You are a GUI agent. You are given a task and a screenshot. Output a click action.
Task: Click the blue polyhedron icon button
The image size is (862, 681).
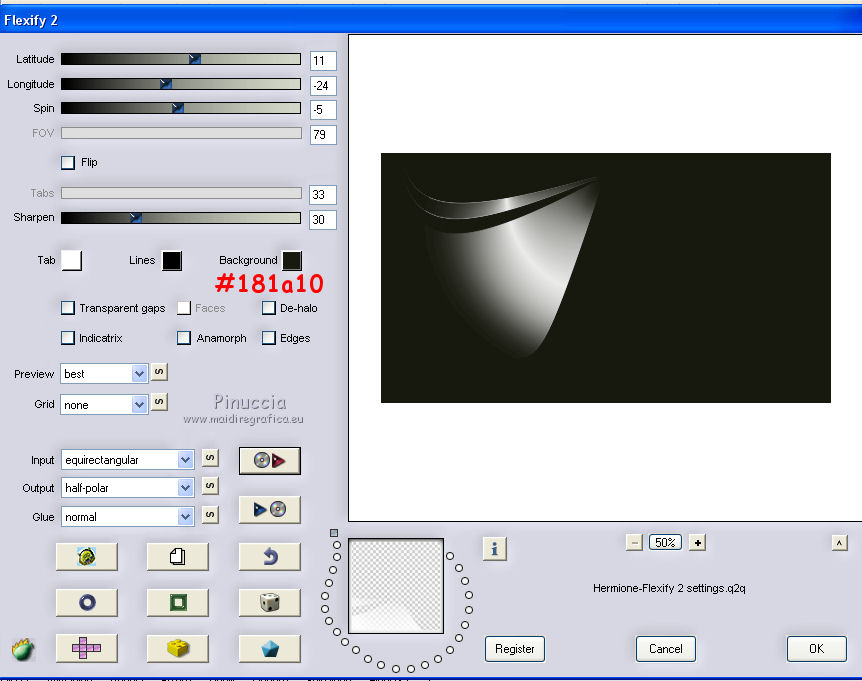pos(269,649)
